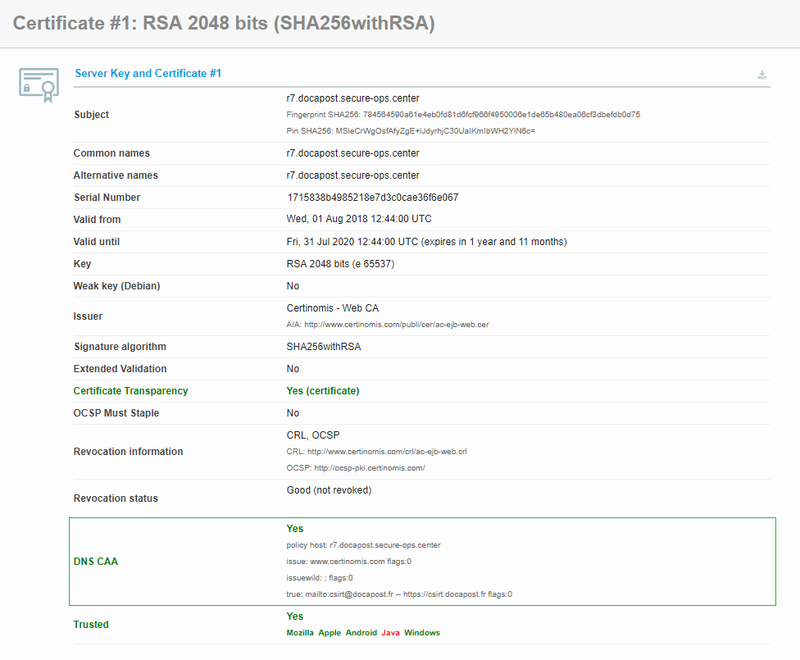Click the Weak key (Debian) 'No' value
This screenshot has height=660, width=800.
(x=293, y=286)
